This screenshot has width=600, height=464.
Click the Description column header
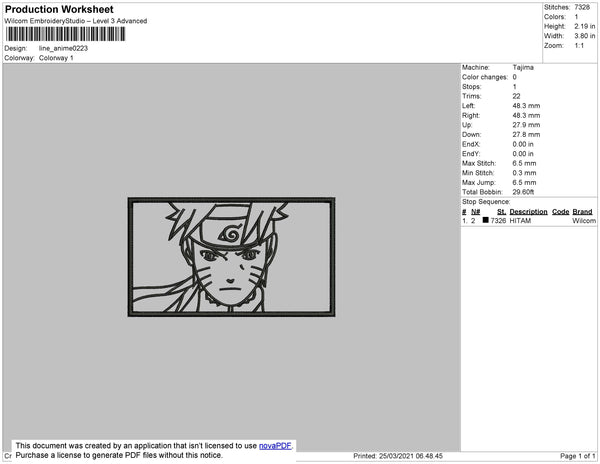(528, 212)
